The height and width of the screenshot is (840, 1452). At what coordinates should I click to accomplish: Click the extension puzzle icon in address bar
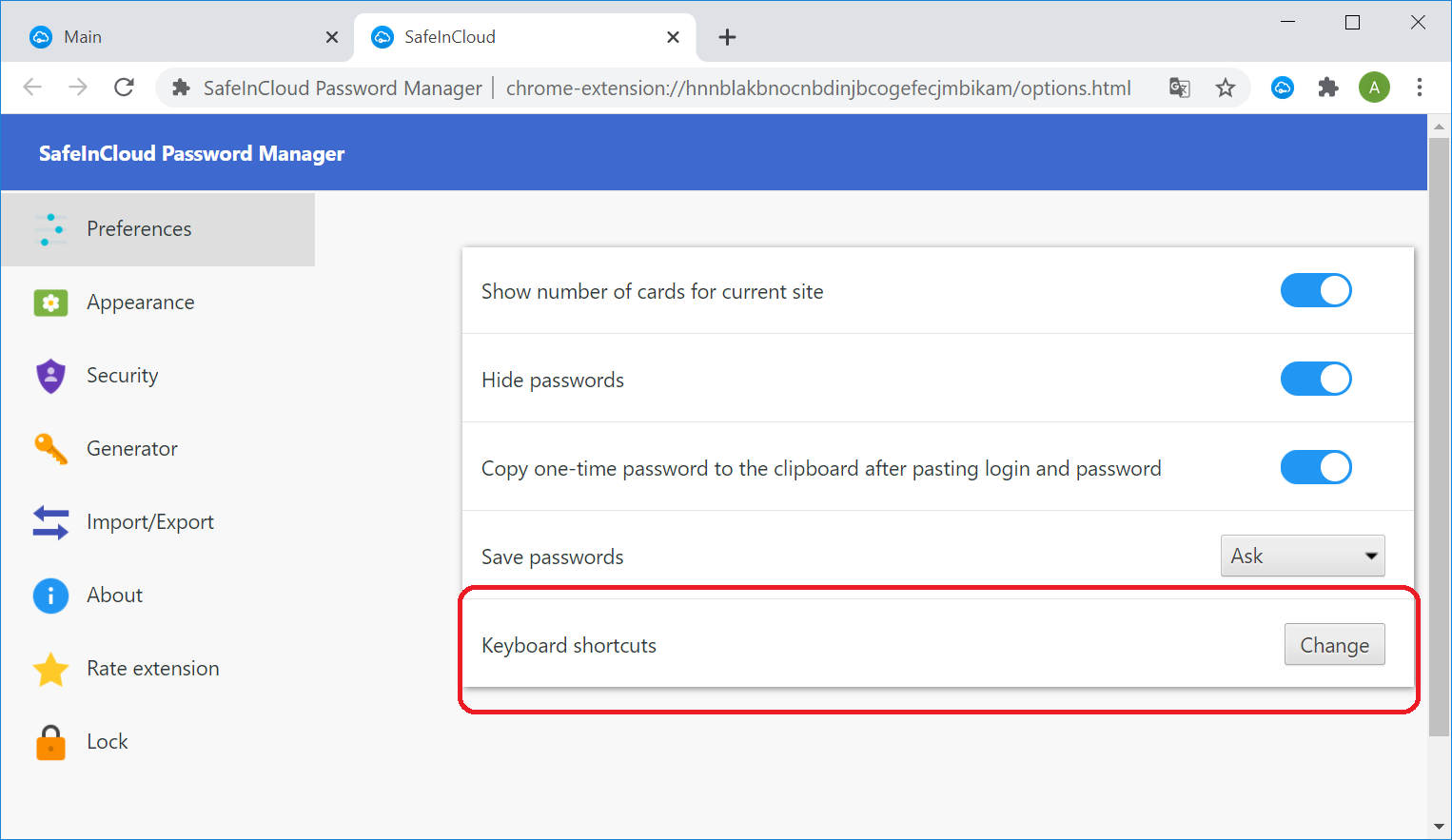click(x=181, y=88)
